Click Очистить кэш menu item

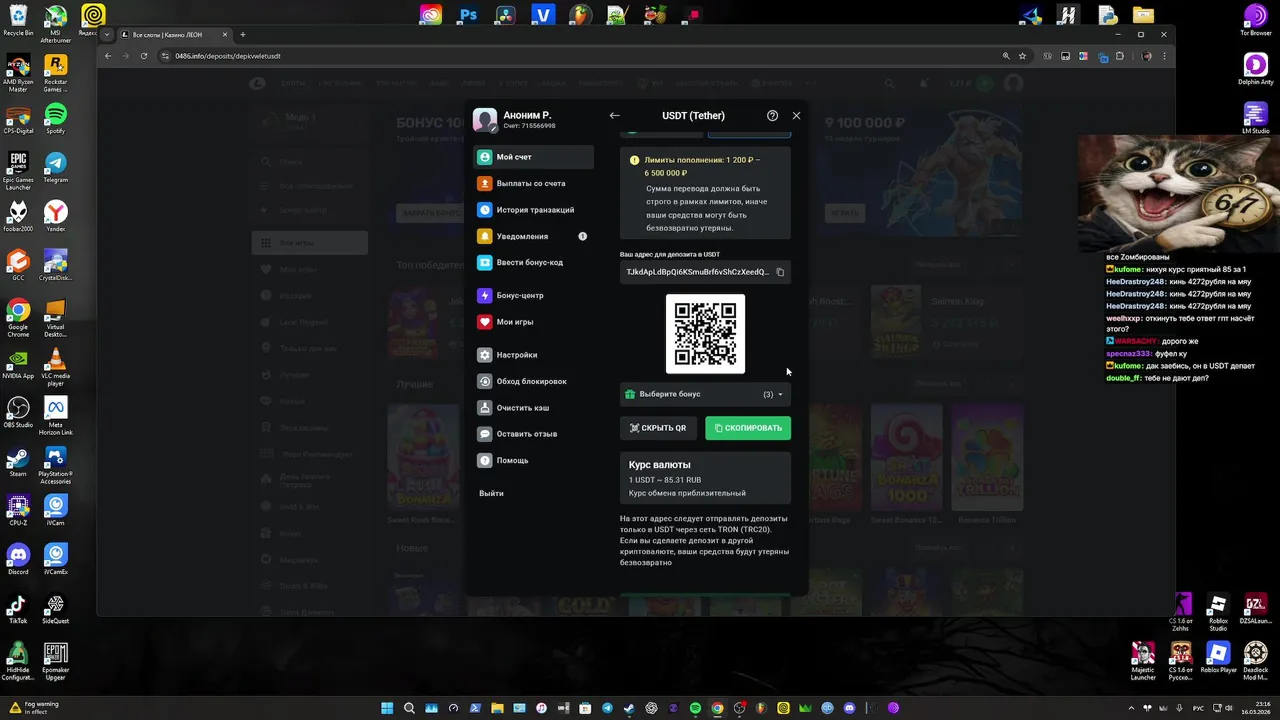coord(533,408)
